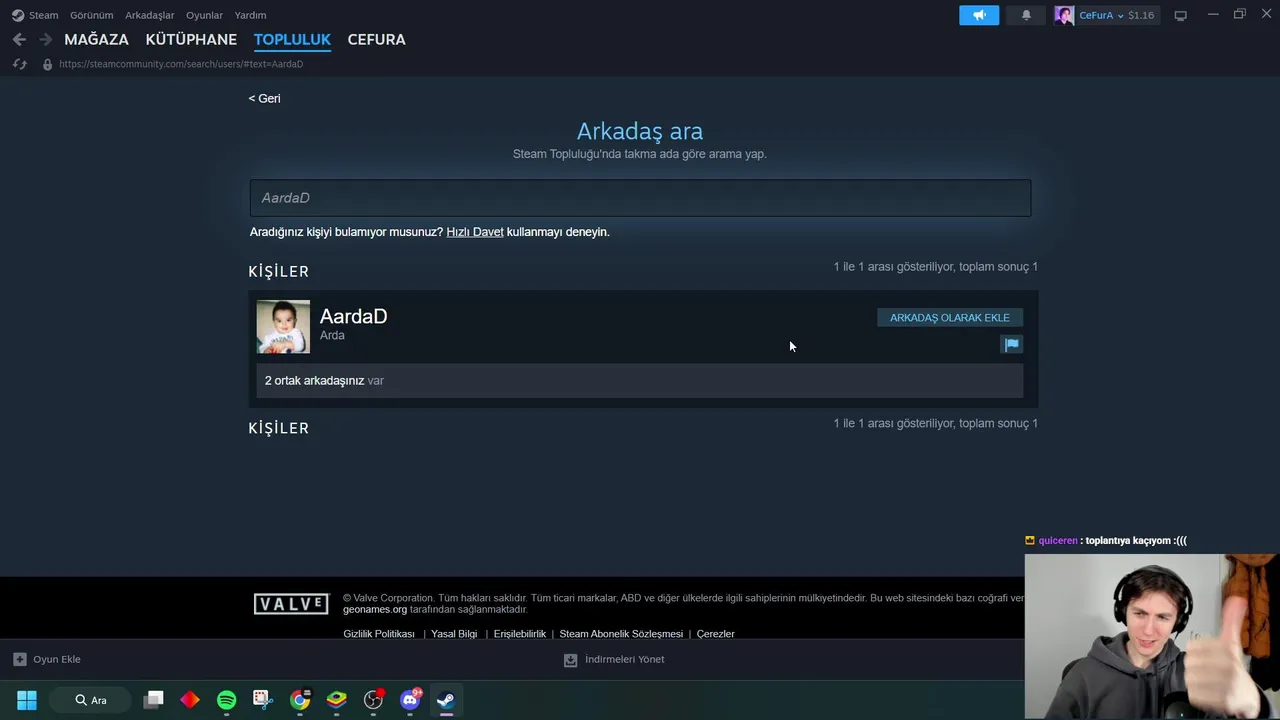
Task: Open Steam Abonelik Sözleşmesi link
Action: (621, 634)
